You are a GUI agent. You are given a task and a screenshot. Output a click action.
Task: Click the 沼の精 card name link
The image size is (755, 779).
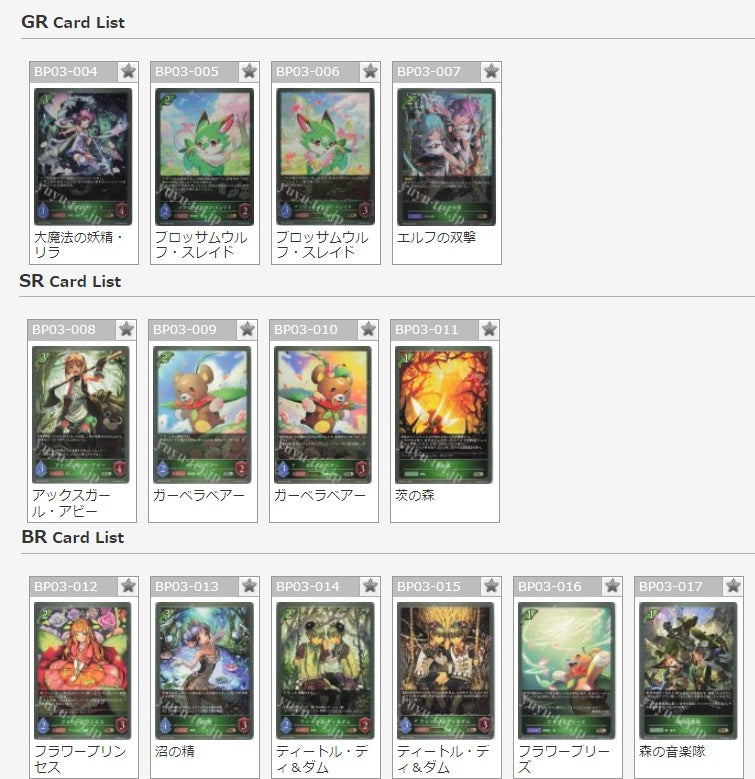tap(174, 751)
